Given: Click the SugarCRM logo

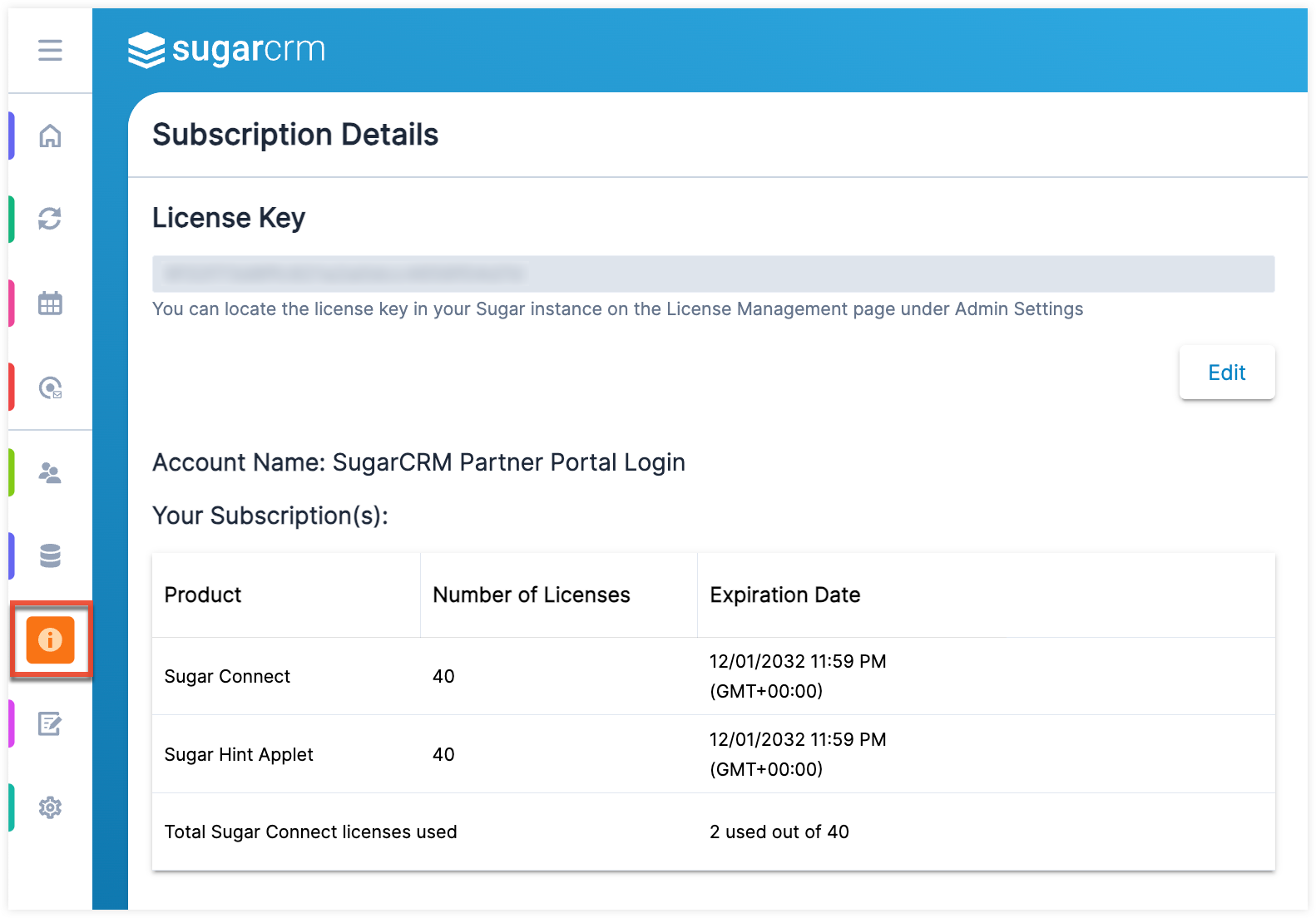Looking at the screenshot, I should click(226, 50).
